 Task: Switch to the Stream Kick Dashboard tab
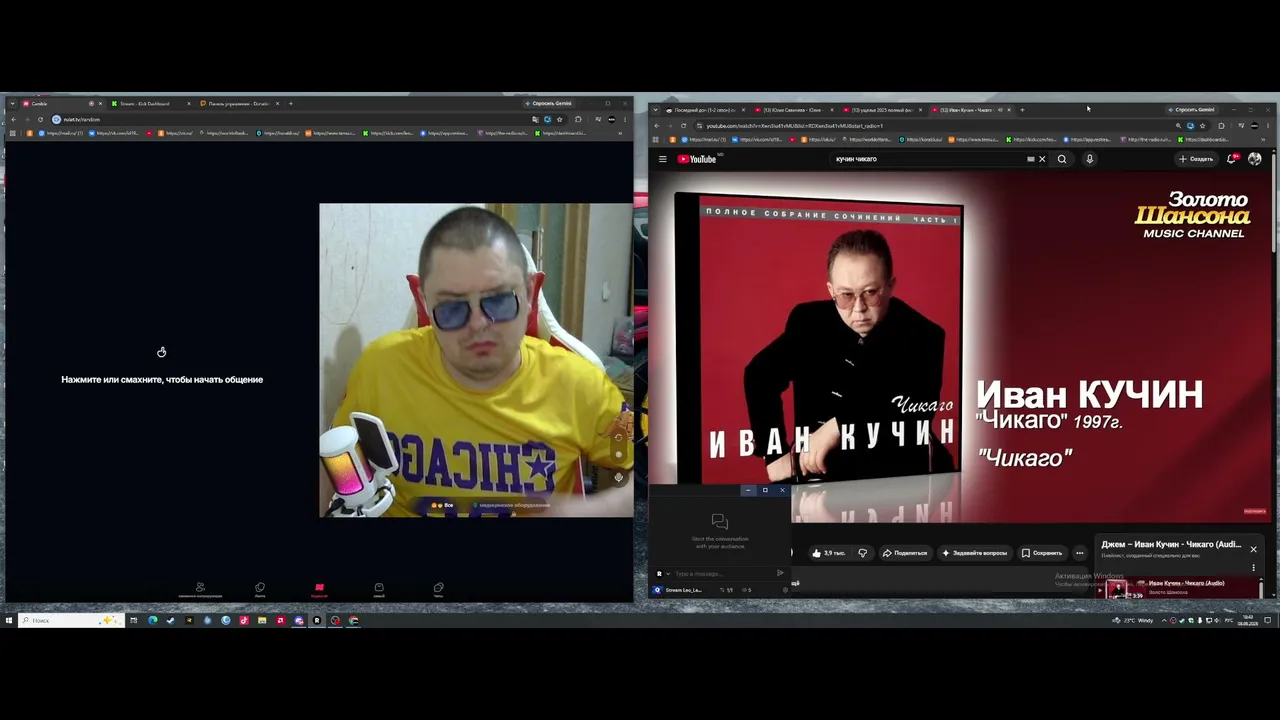(150, 103)
